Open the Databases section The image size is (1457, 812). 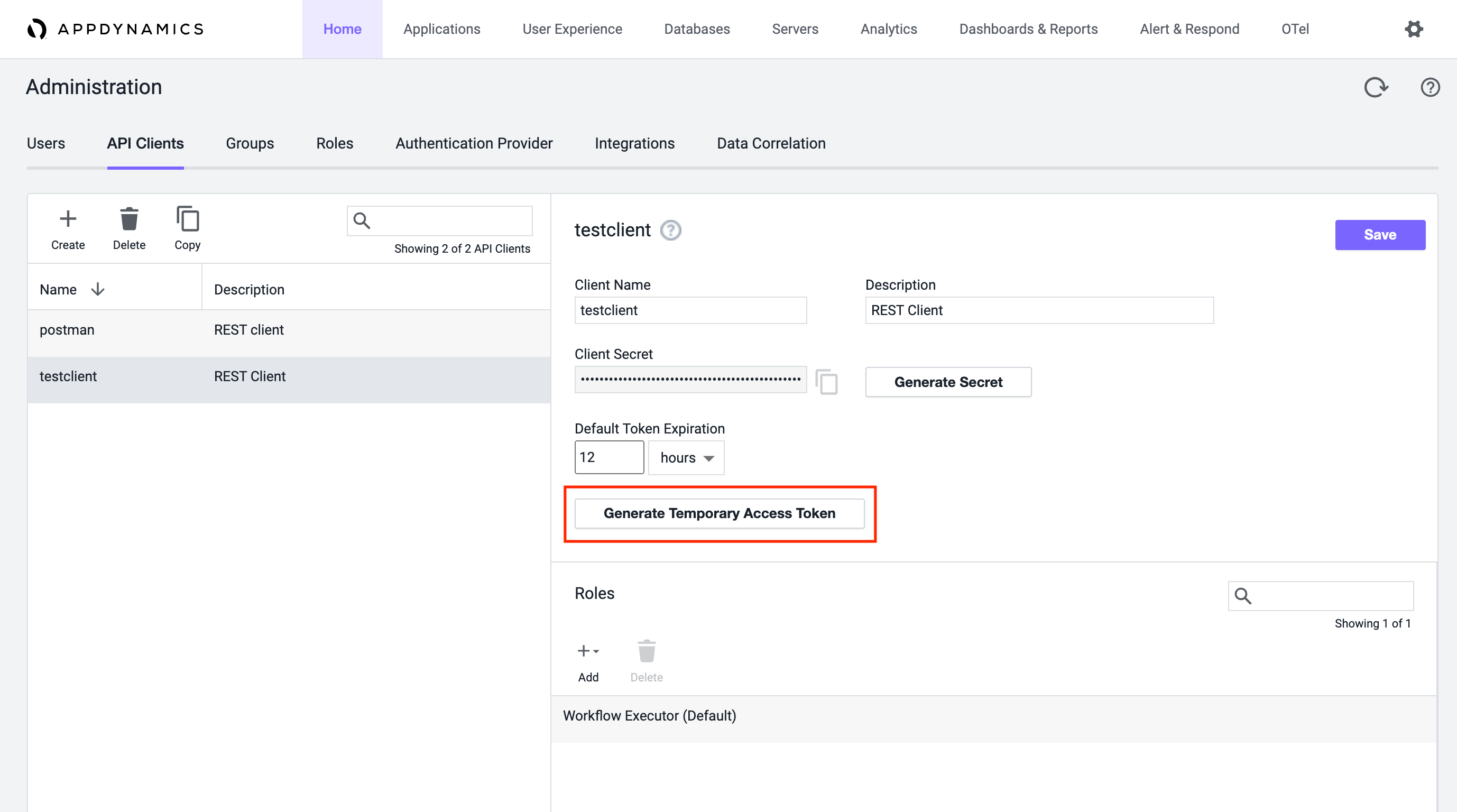[x=697, y=29]
